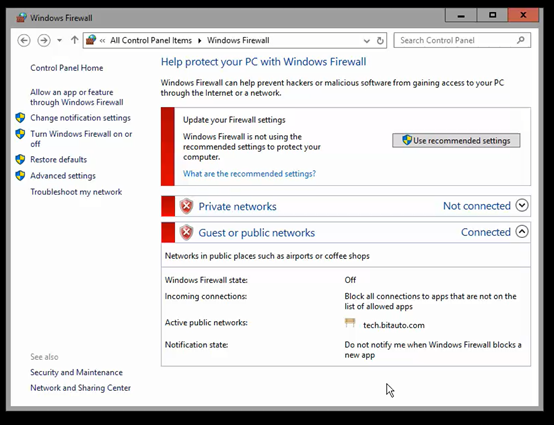
Task: Click red shield icon beside Private networks
Action: click(x=187, y=206)
